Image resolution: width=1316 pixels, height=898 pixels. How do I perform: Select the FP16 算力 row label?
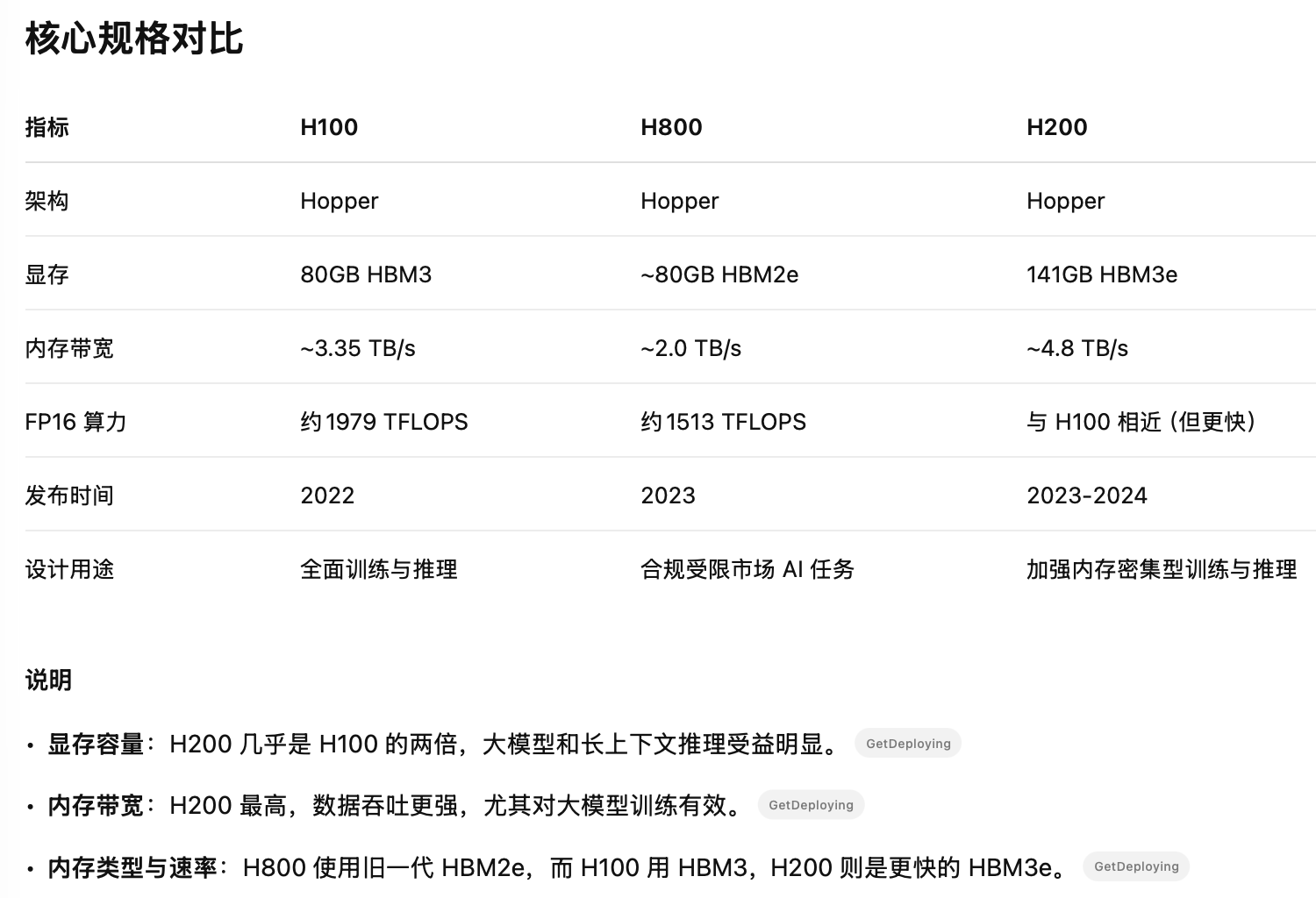[76, 422]
